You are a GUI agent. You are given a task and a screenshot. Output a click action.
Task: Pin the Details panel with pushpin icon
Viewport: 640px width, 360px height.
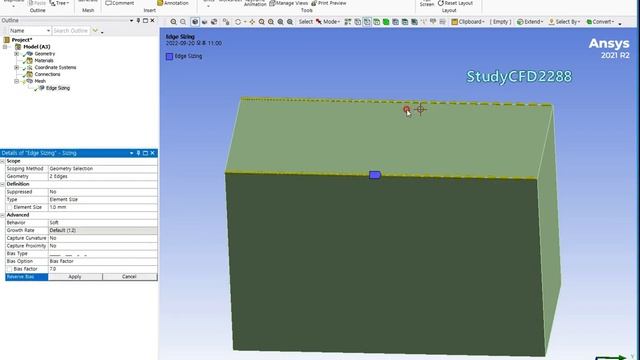point(138,153)
